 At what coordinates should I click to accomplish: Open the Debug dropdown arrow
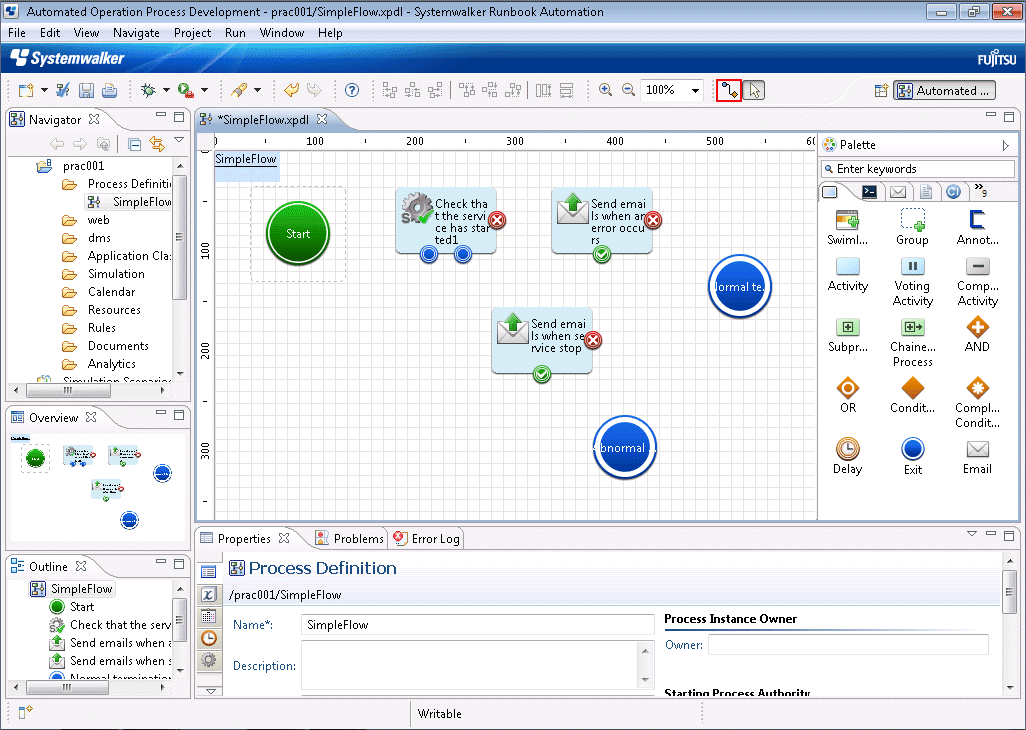point(166,90)
